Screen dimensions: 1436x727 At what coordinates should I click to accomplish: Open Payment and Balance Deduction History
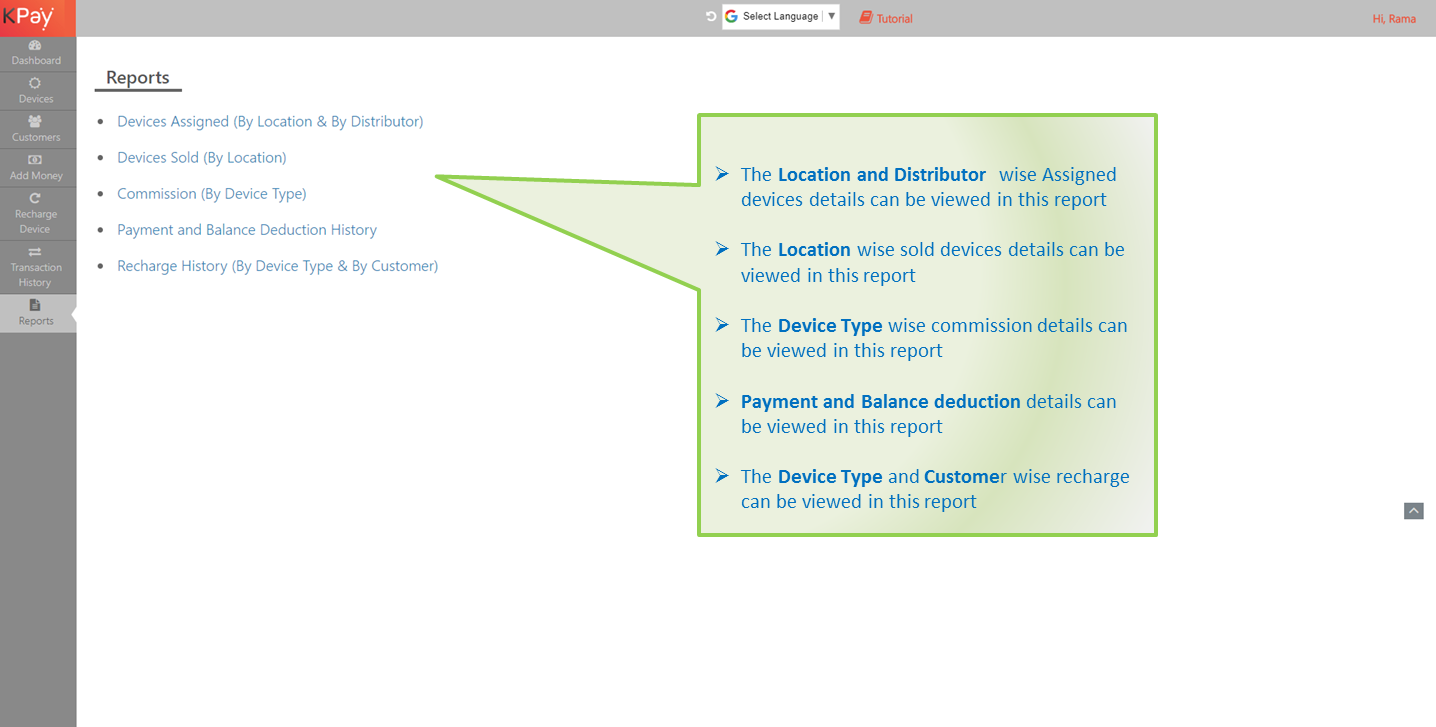click(247, 229)
